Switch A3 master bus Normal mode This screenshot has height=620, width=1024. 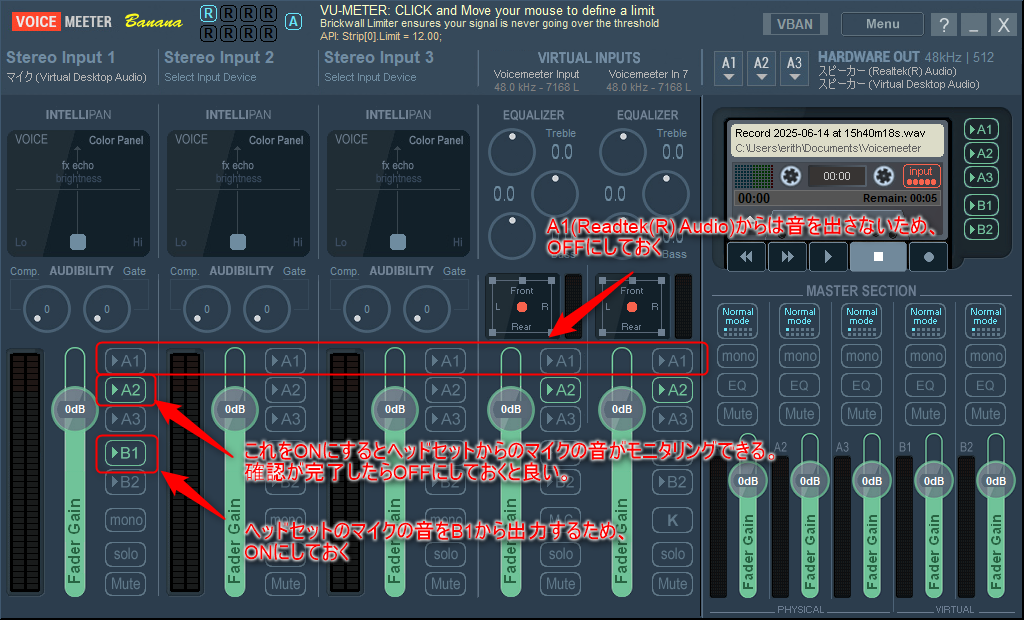coord(861,321)
